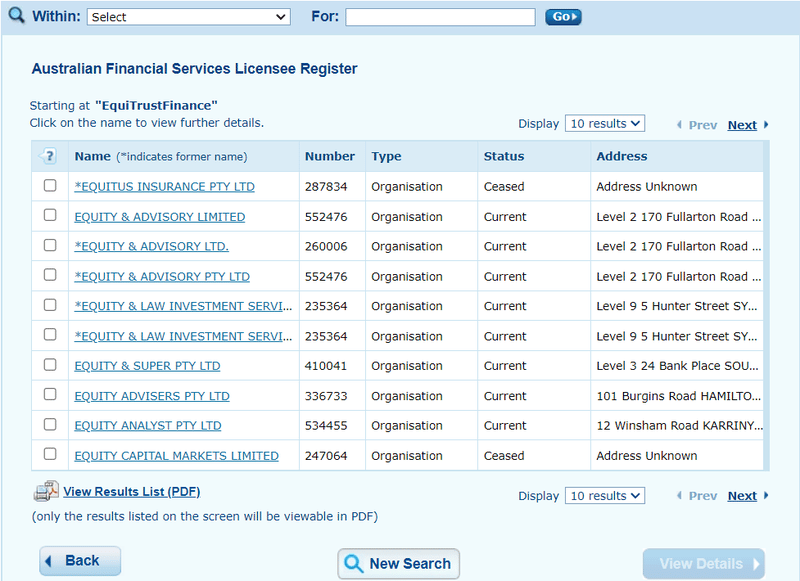800x581 pixels.
Task: Click the PDF printer icon beside View Results List
Action: tap(46, 491)
